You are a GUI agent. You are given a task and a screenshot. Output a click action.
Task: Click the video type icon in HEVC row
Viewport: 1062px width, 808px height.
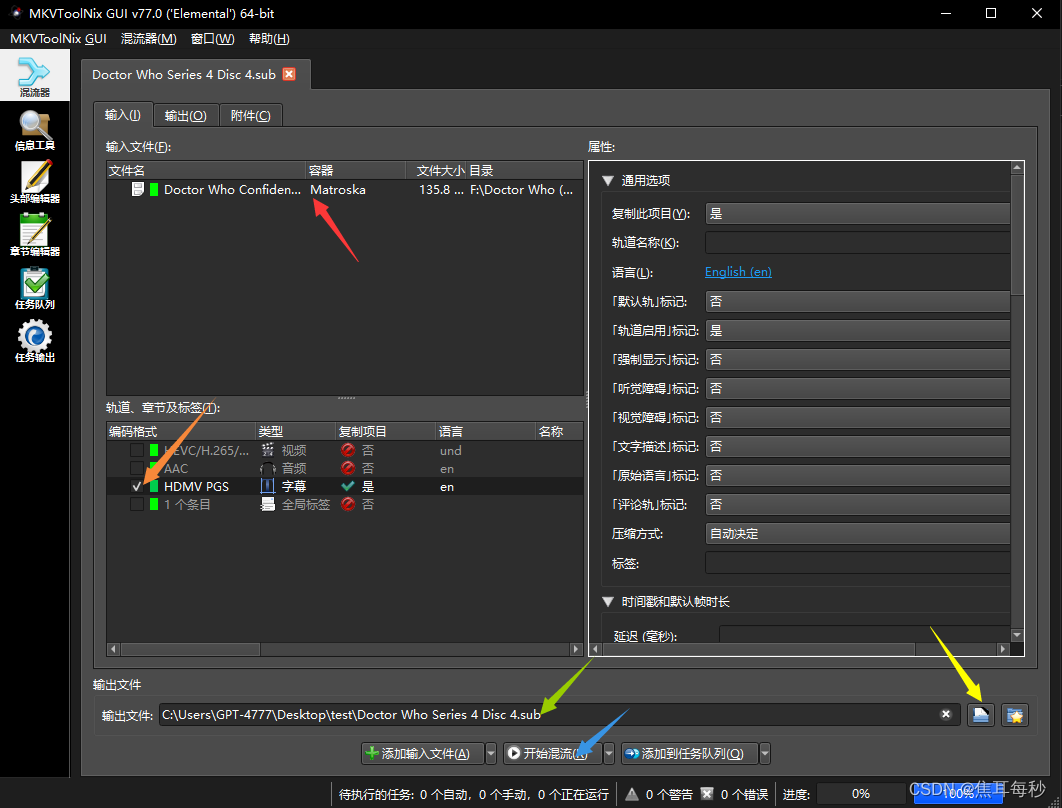click(x=268, y=450)
